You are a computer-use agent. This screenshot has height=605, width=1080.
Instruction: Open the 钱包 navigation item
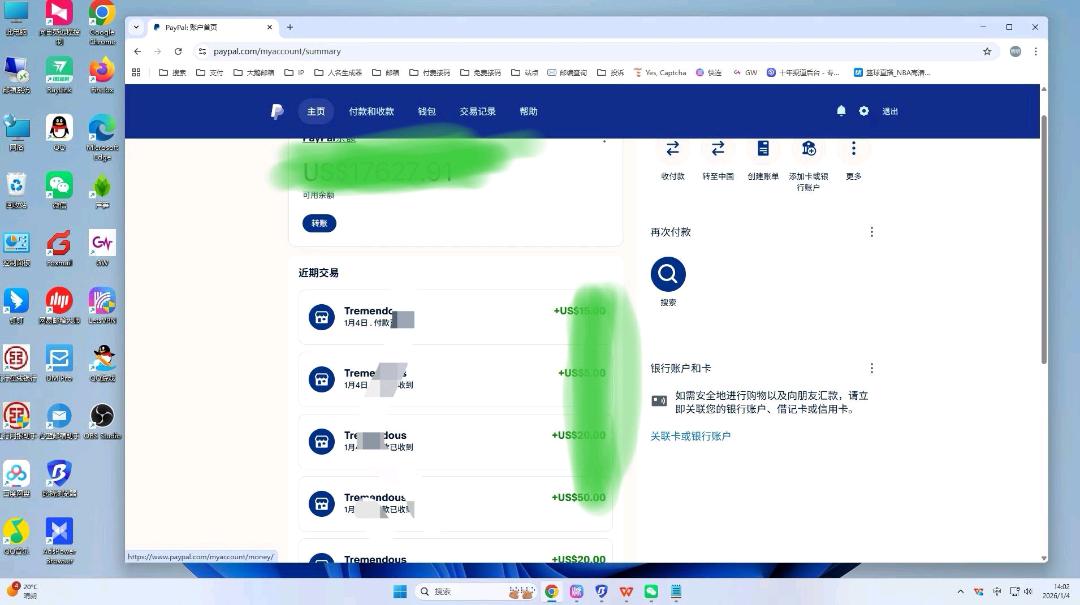point(427,111)
